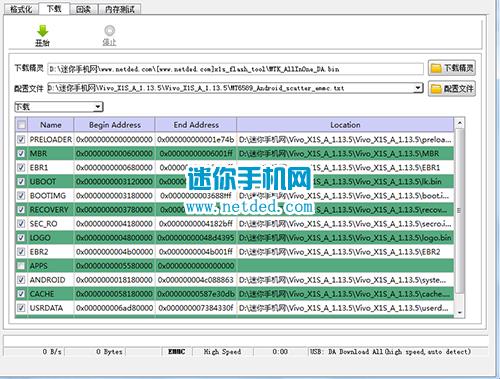The width and height of the screenshot is (500, 379).
Task: Click the green download arrow start icon
Action: coord(42,31)
